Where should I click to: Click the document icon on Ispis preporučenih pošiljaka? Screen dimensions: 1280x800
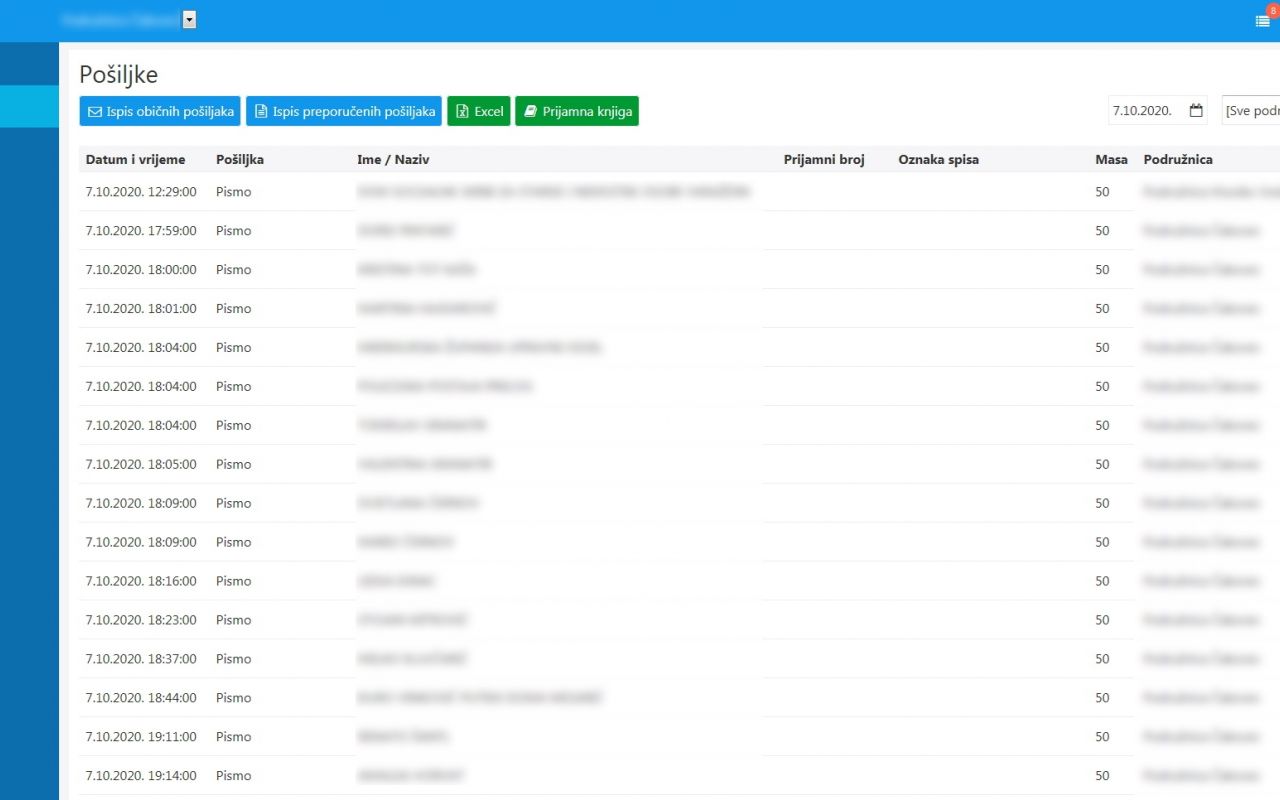(x=261, y=112)
